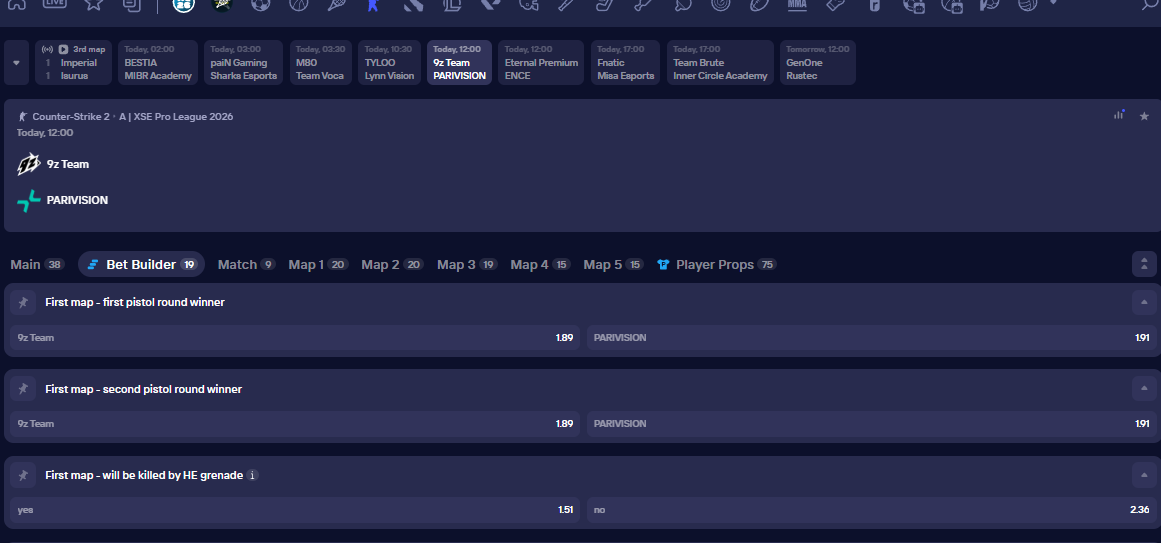This screenshot has height=543, width=1161.
Task: Switch to the Map 3 tab
Action: pyautogui.click(x=467, y=264)
